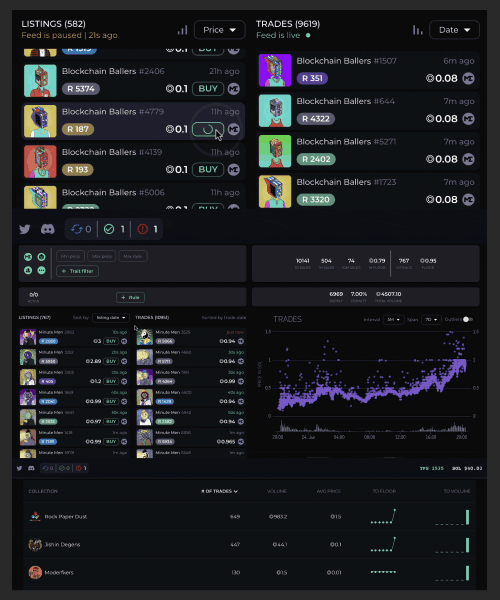The height and width of the screenshot is (600, 500).
Task: Click the Jish'n Degens collection logo
Action: click(x=35, y=545)
